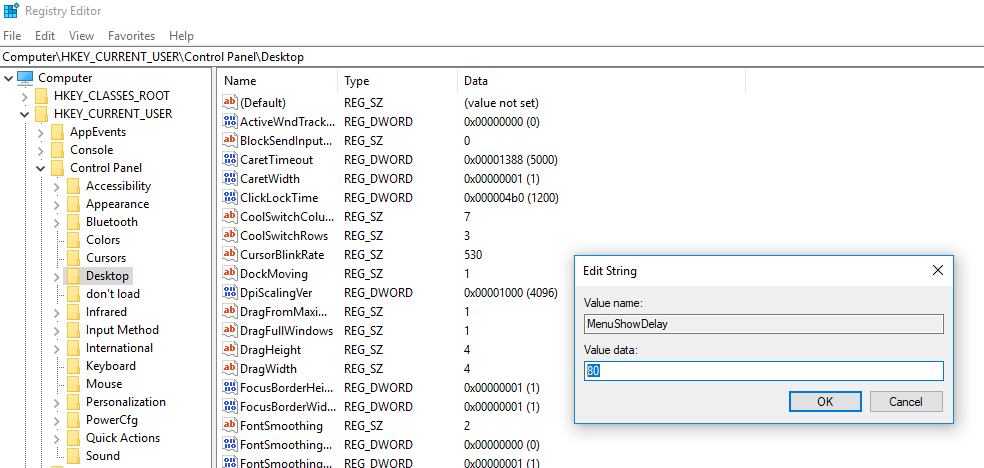Open the Favorites menu
Viewport: 984px width, 468px height.
(x=131, y=36)
